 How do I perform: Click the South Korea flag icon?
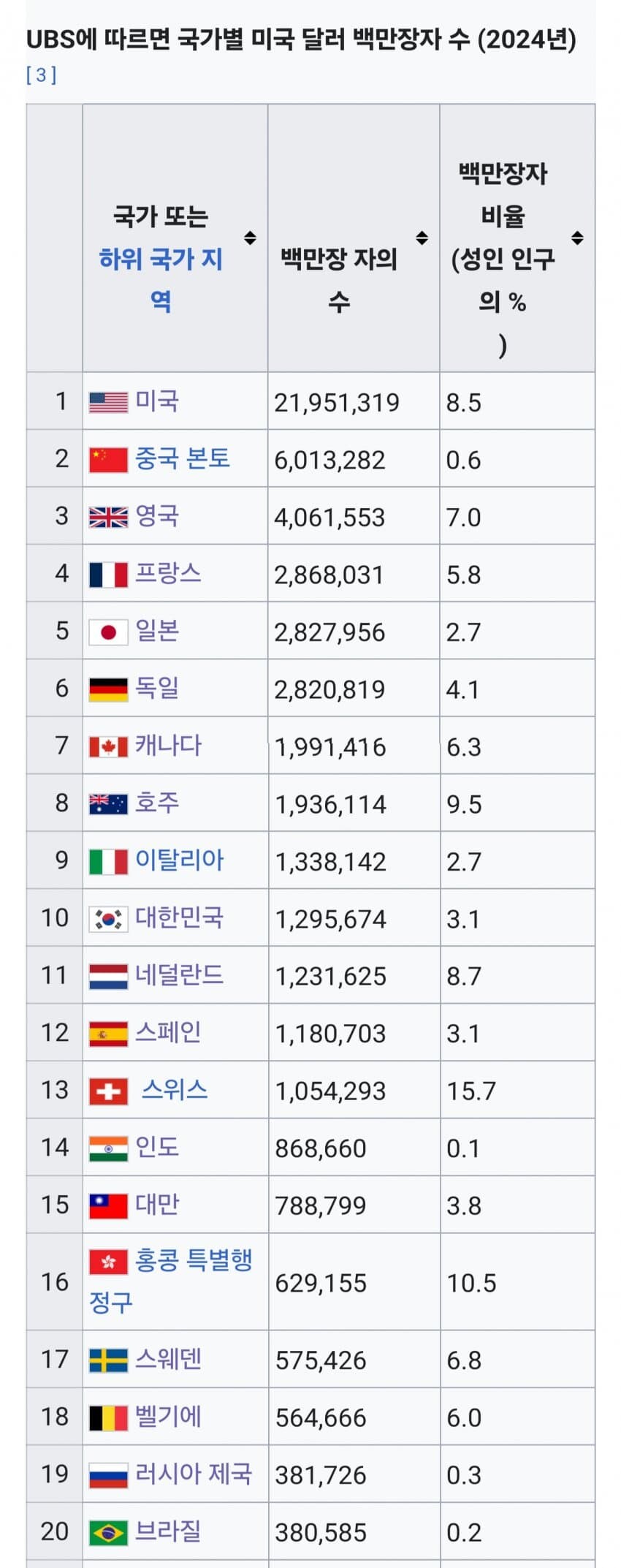[x=108, y=919]
